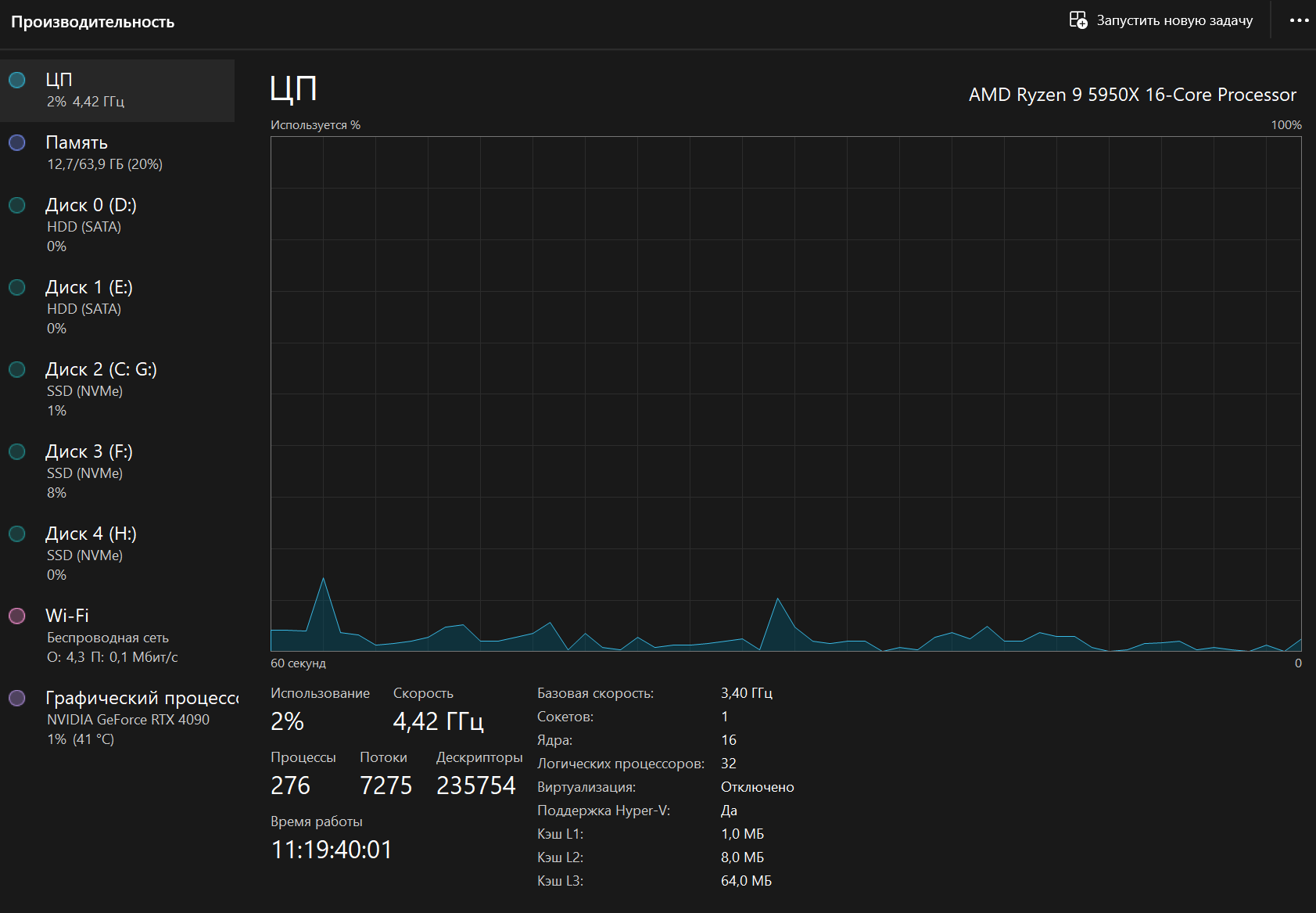Click the 100% graph scale label
Viewport: 1316px width, 913px height.
(1286, 125)
